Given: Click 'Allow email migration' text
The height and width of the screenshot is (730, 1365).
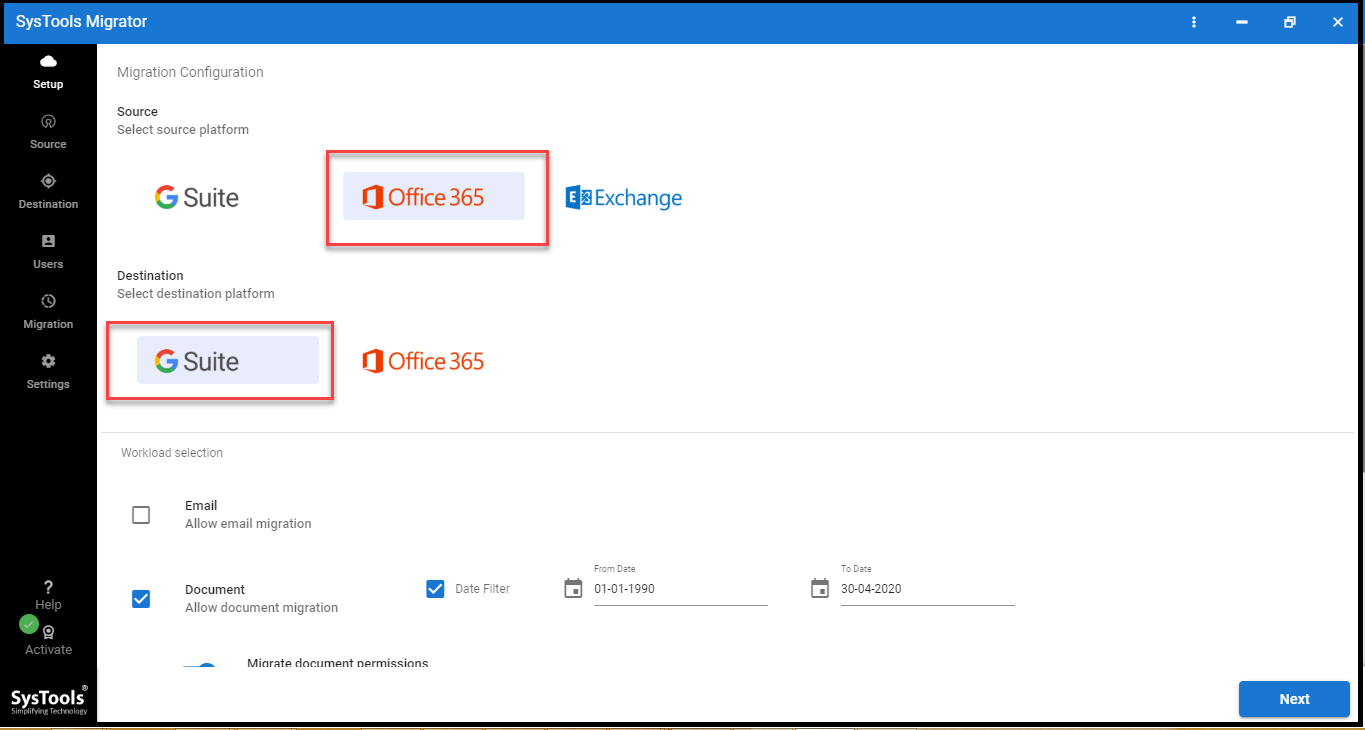Looking at the screenshot, I should (x=248, y=524).
